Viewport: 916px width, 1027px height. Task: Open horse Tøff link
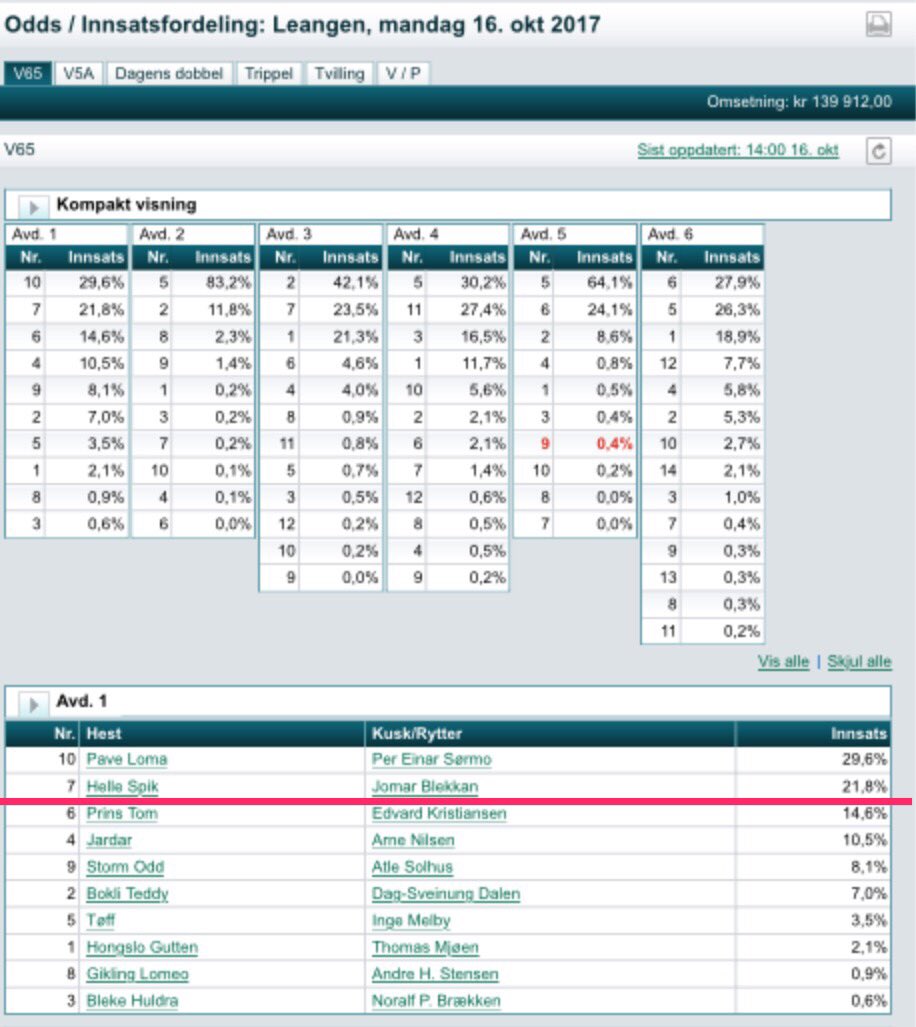101,921
